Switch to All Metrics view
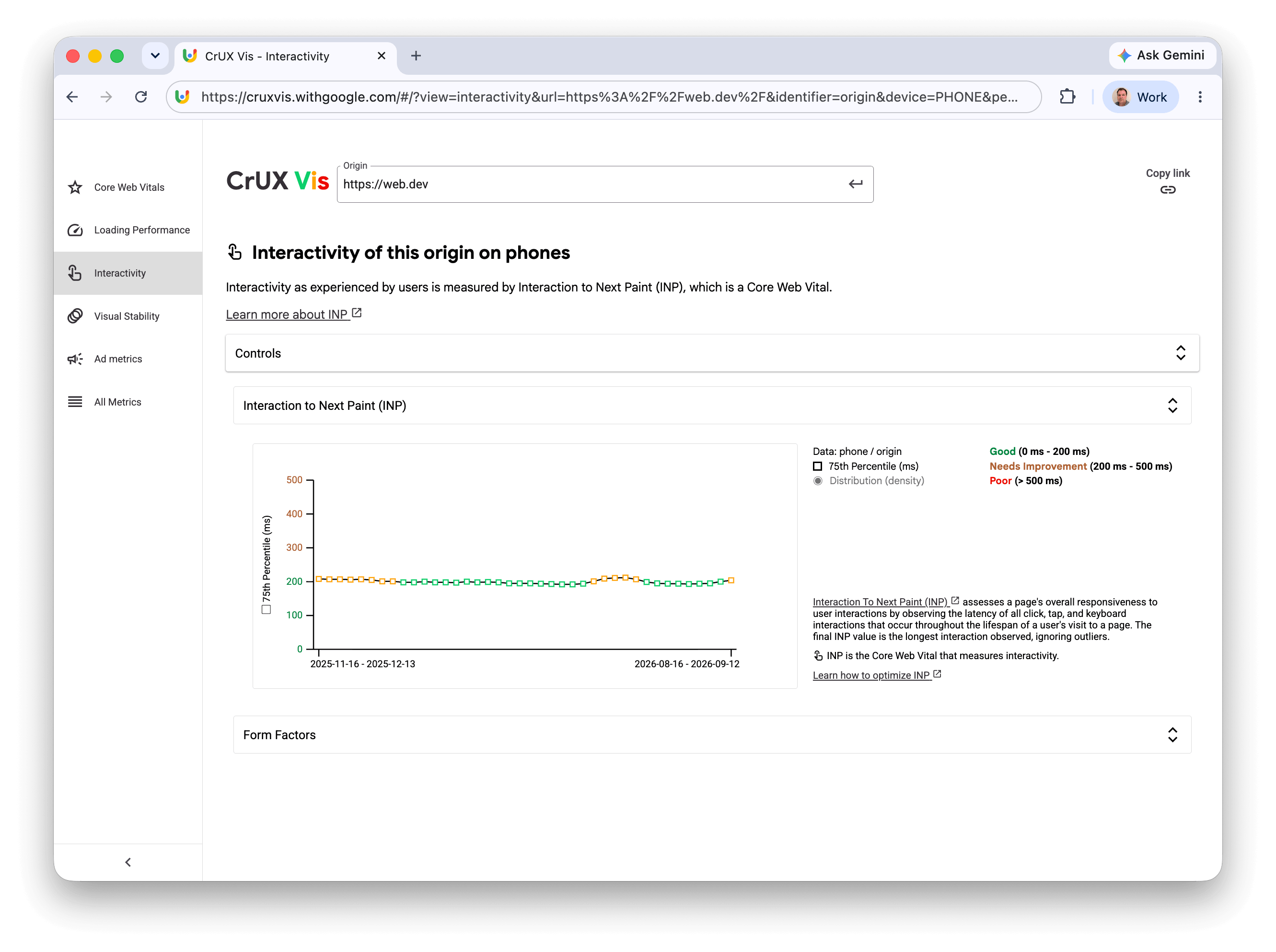This screenshot has width=1276, height=952. tap(128, 402)
